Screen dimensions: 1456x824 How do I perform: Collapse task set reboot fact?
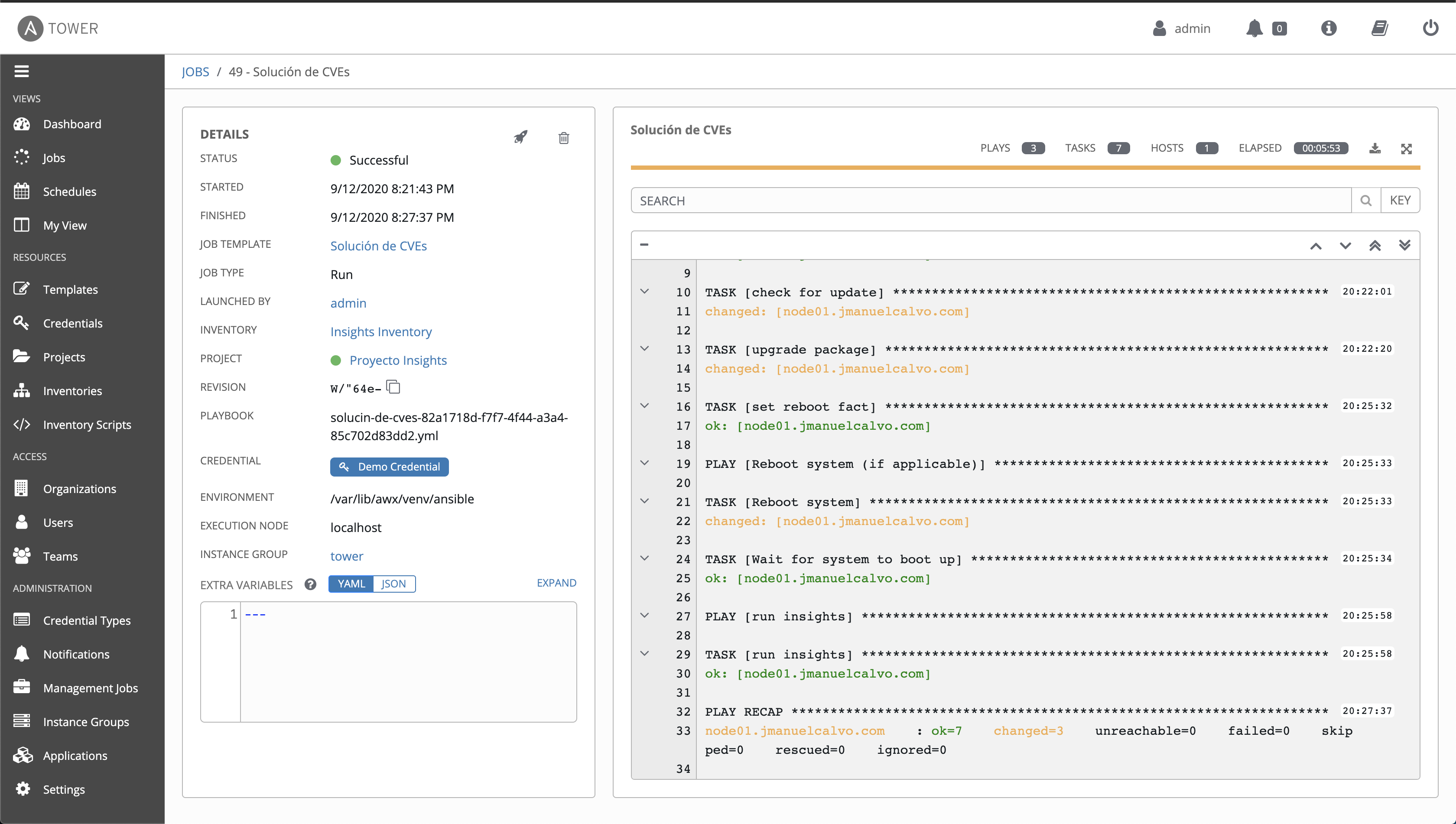coord(644,406)
